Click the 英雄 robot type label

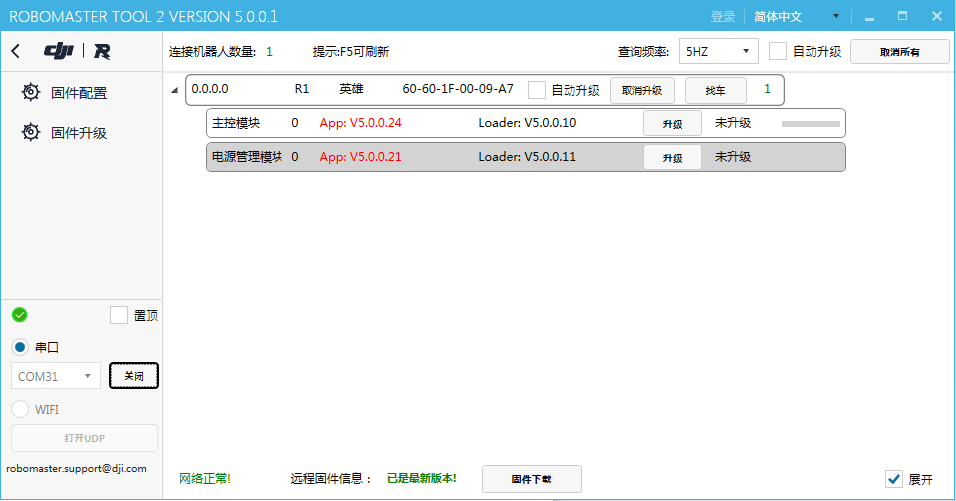point(351,89)
